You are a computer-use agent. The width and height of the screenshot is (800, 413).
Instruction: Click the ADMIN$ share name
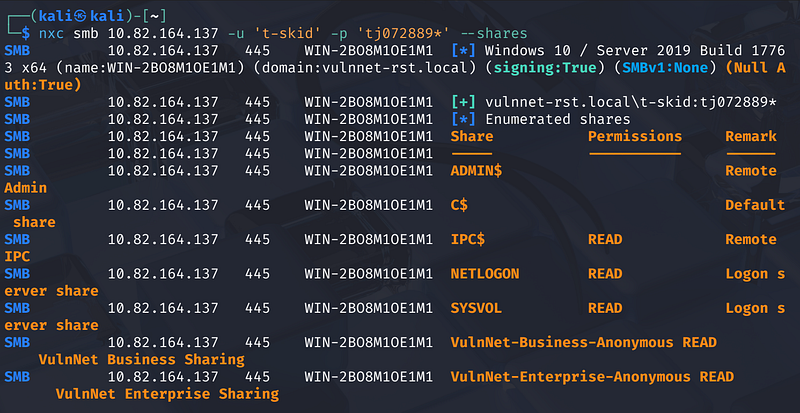point(476,171)
